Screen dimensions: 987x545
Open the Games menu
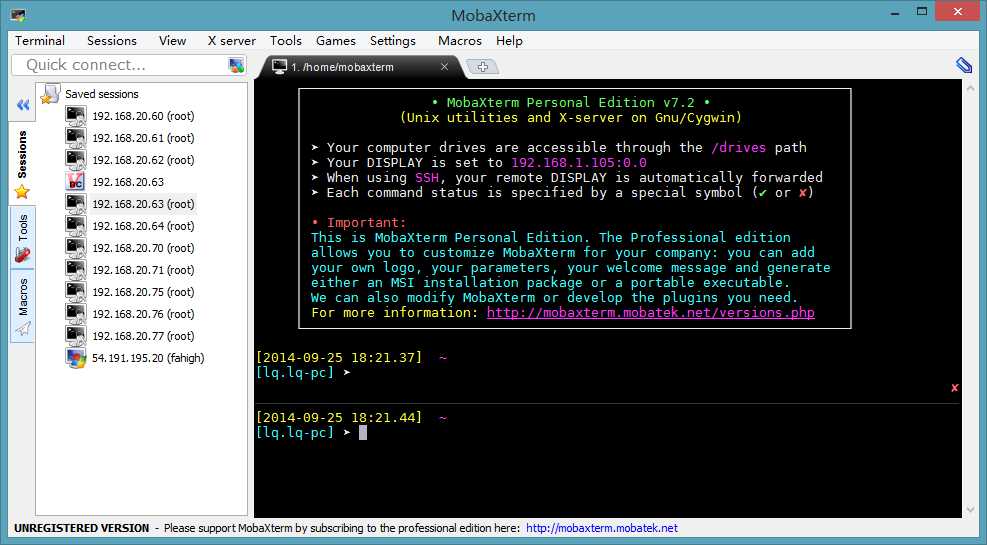pos(336,41)
